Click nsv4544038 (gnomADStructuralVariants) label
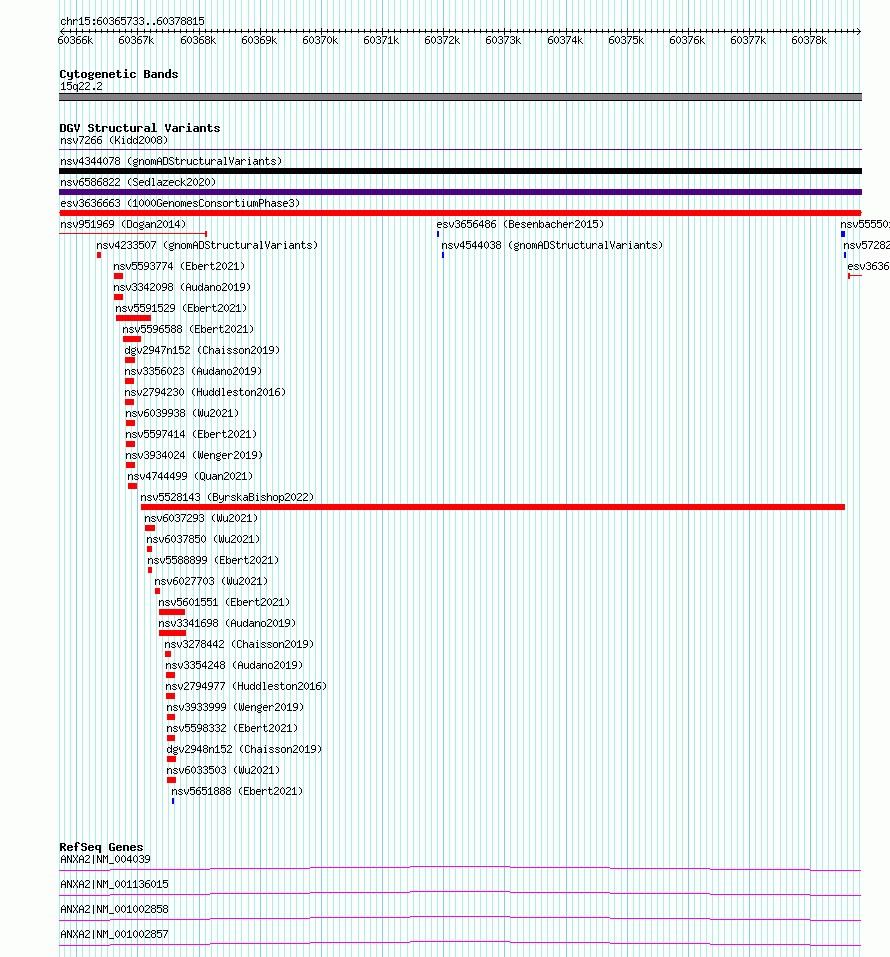Screen dimensions: 890x957 point(552,245)
